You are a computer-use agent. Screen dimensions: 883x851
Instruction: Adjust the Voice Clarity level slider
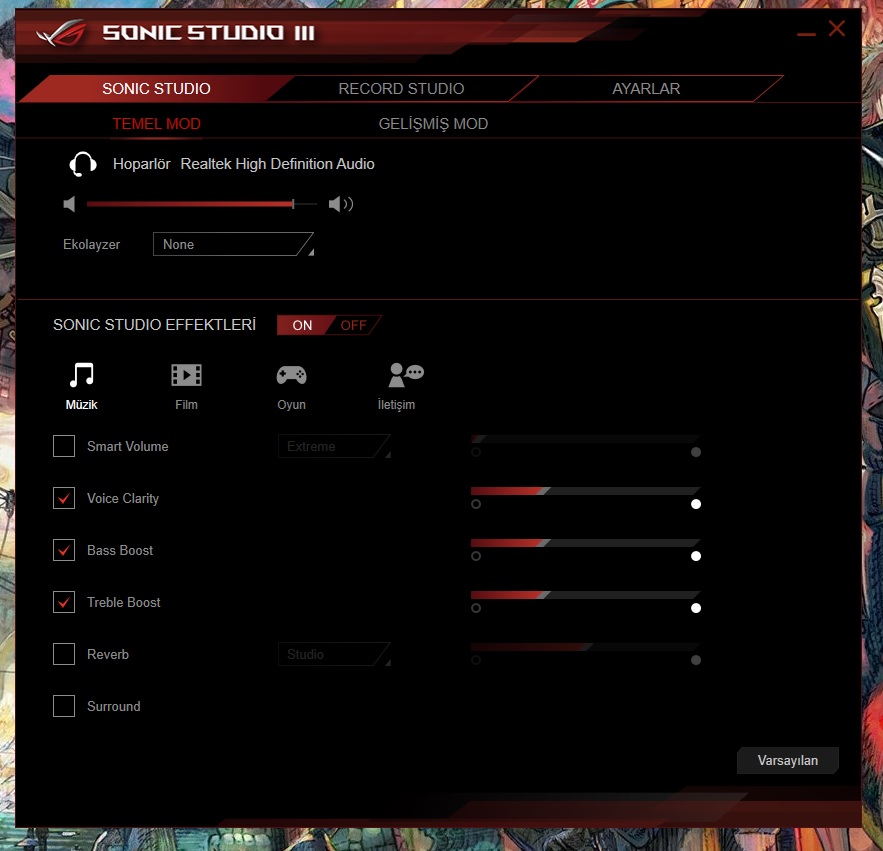[x=586, y=491]
